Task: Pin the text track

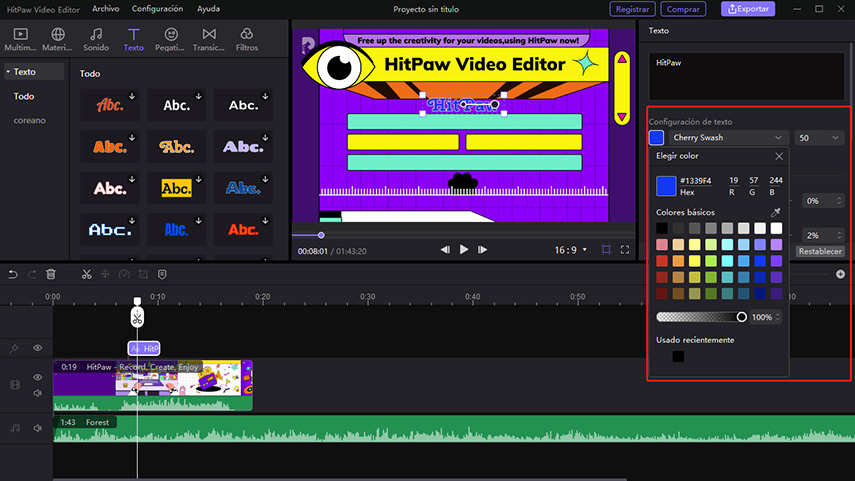Action: pyautogui.click(x=14, y=348)
